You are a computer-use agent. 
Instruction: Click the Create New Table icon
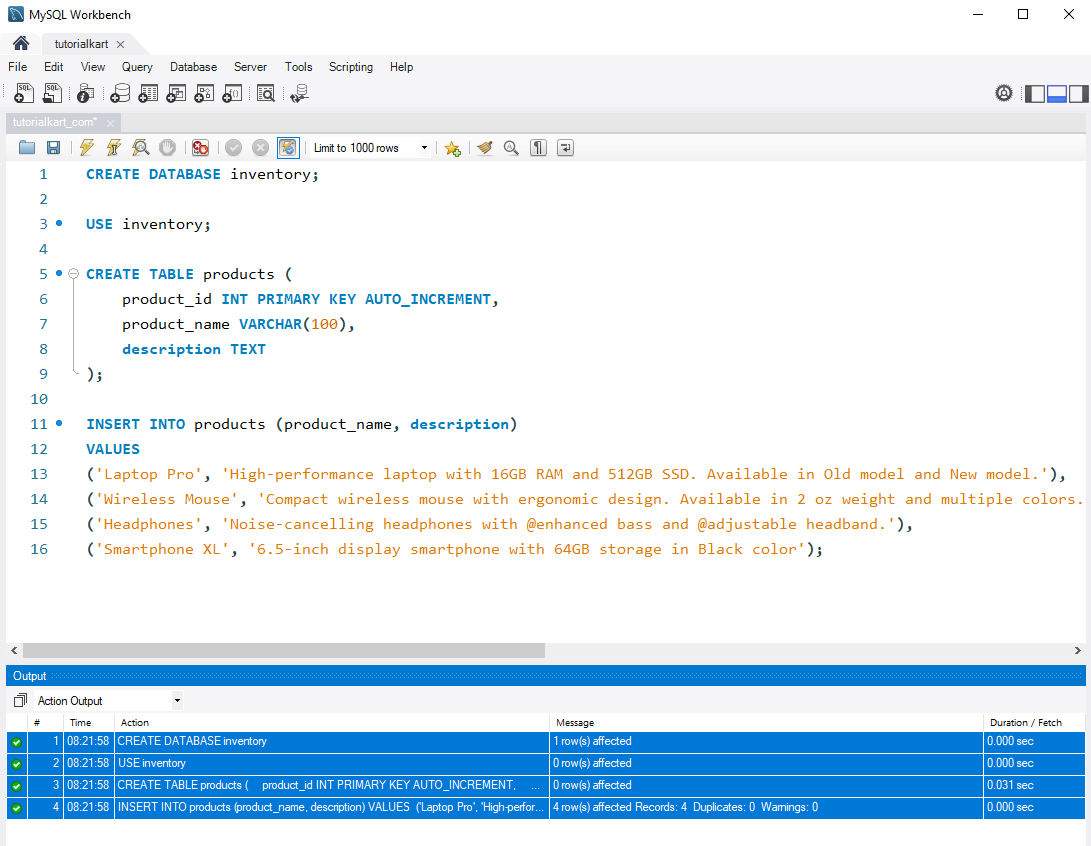click(x=148, y=92)
